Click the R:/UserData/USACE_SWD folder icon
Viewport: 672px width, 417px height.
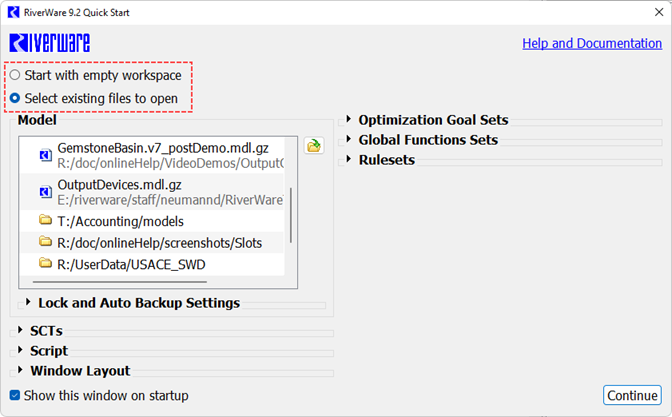[45, 264]
